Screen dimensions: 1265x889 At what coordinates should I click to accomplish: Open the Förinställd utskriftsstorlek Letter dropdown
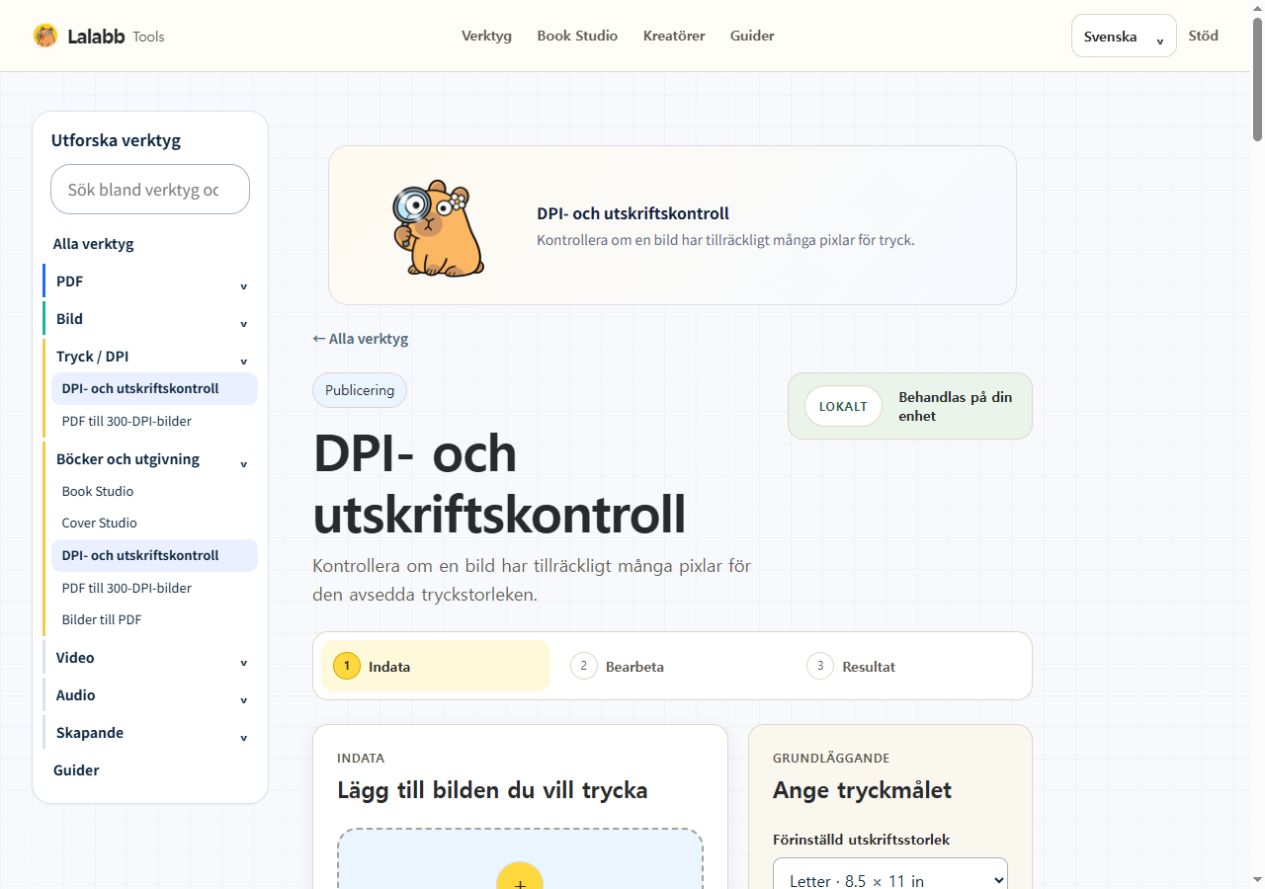pos(890,874)
